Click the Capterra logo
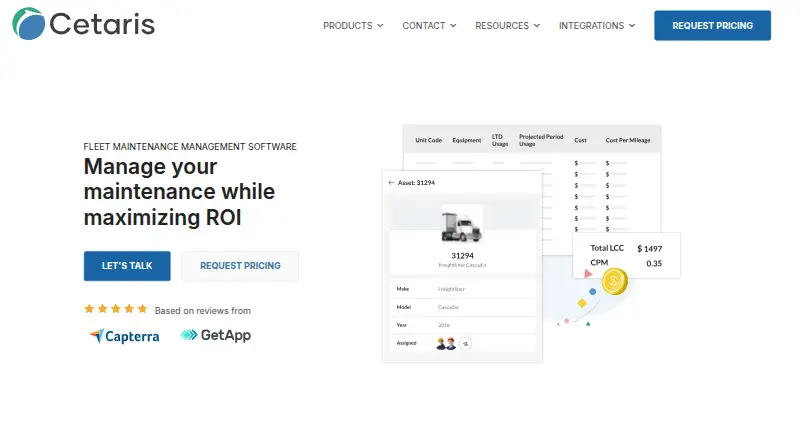Image resolution: width=800 pixels, height=440 pixels. click(x=125, y=336)
